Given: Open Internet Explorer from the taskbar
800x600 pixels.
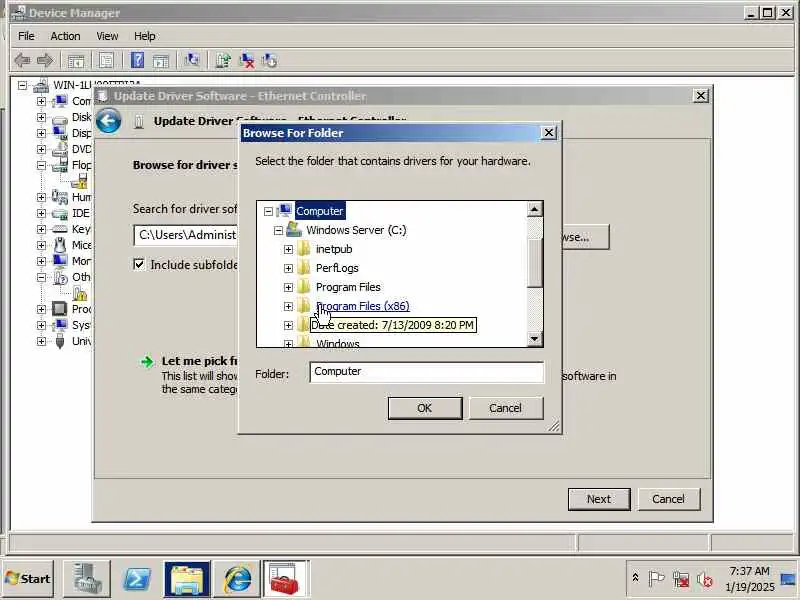Looking at the screenshot, I should click(237, 579).
